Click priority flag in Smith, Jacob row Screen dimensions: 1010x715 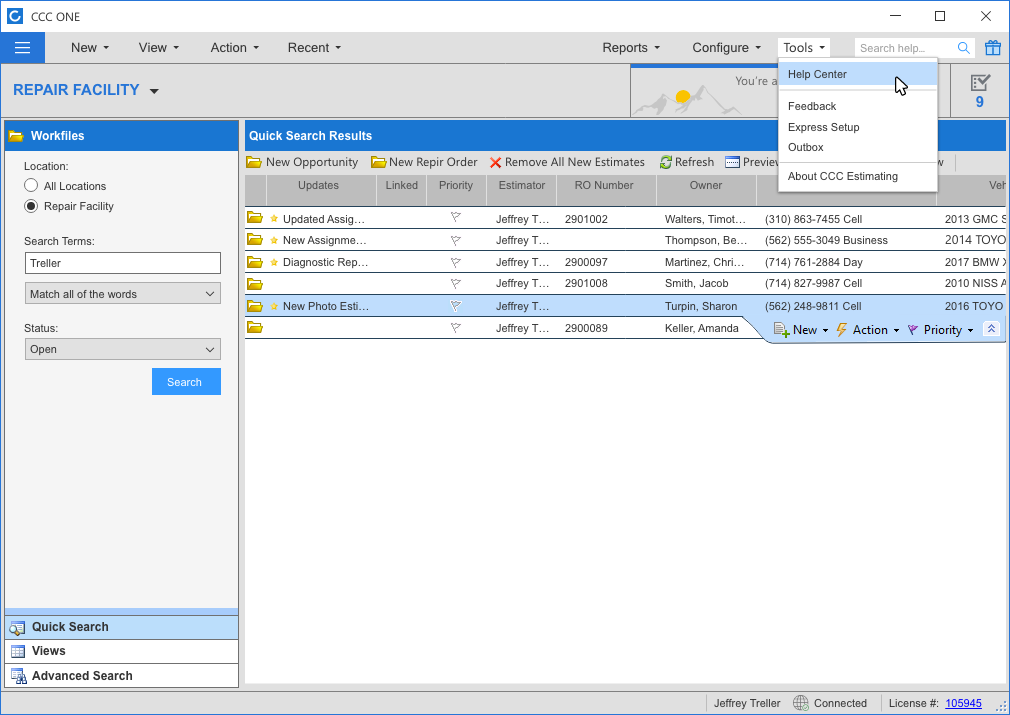[455, 283]
